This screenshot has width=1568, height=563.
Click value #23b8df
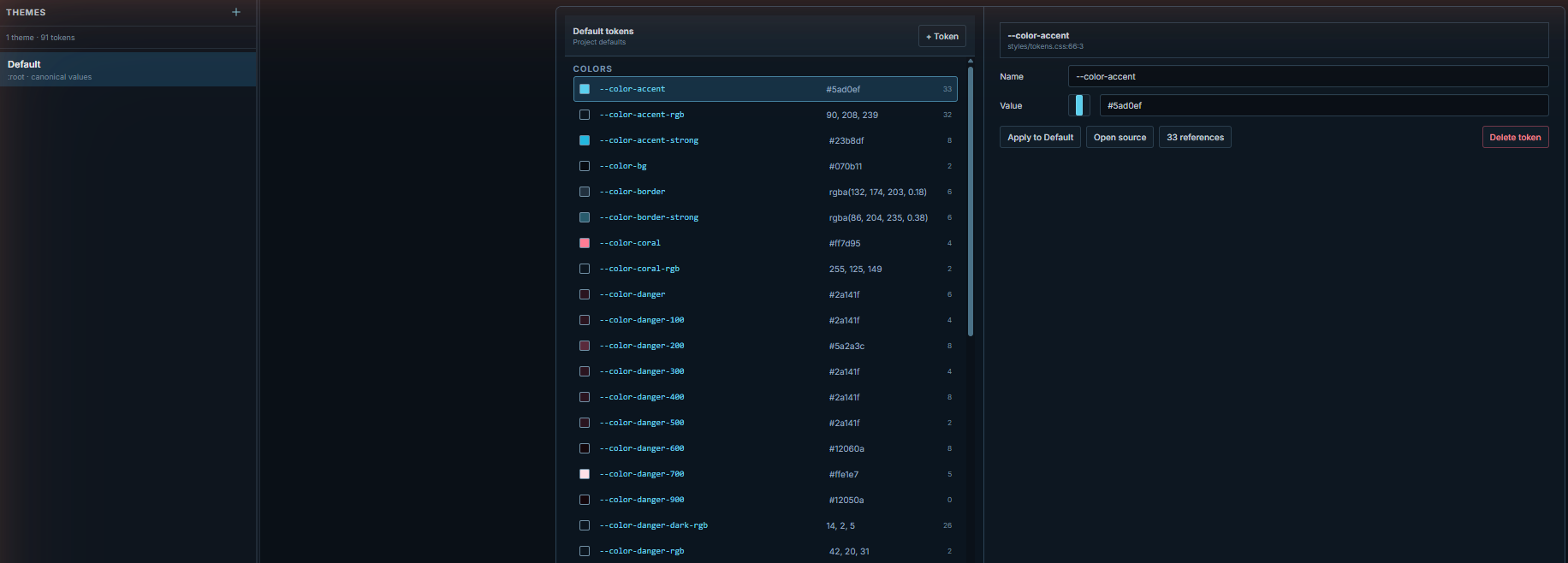pyautogui.click(x=846, y=140)
